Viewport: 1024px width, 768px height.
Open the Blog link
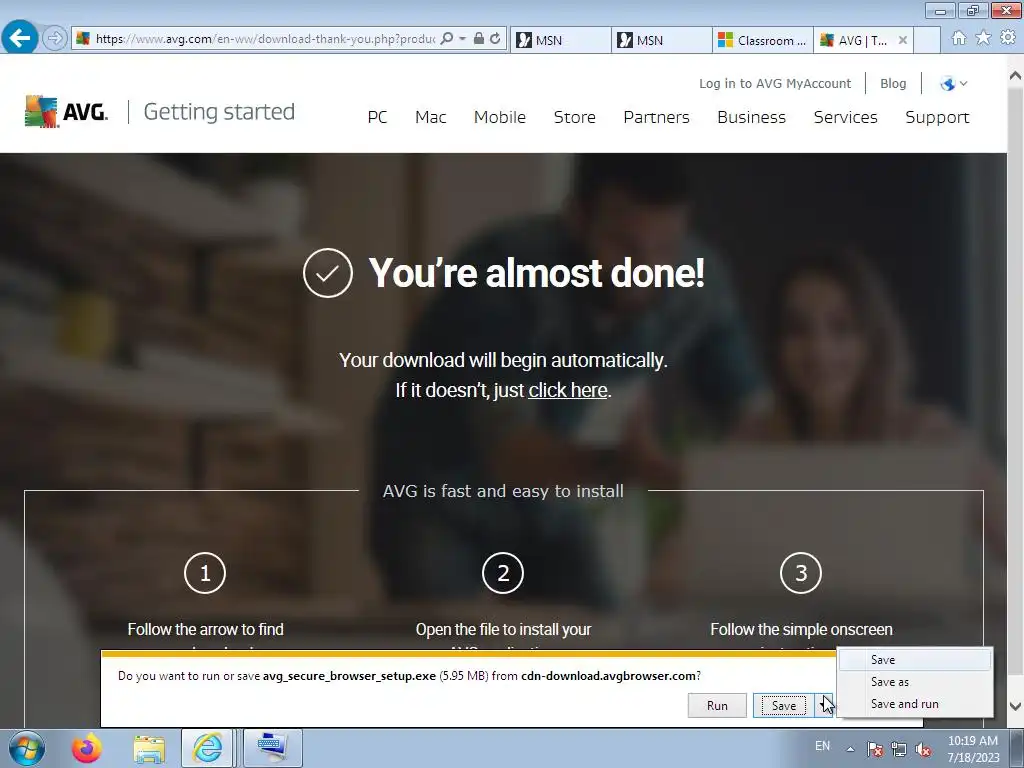893,84
